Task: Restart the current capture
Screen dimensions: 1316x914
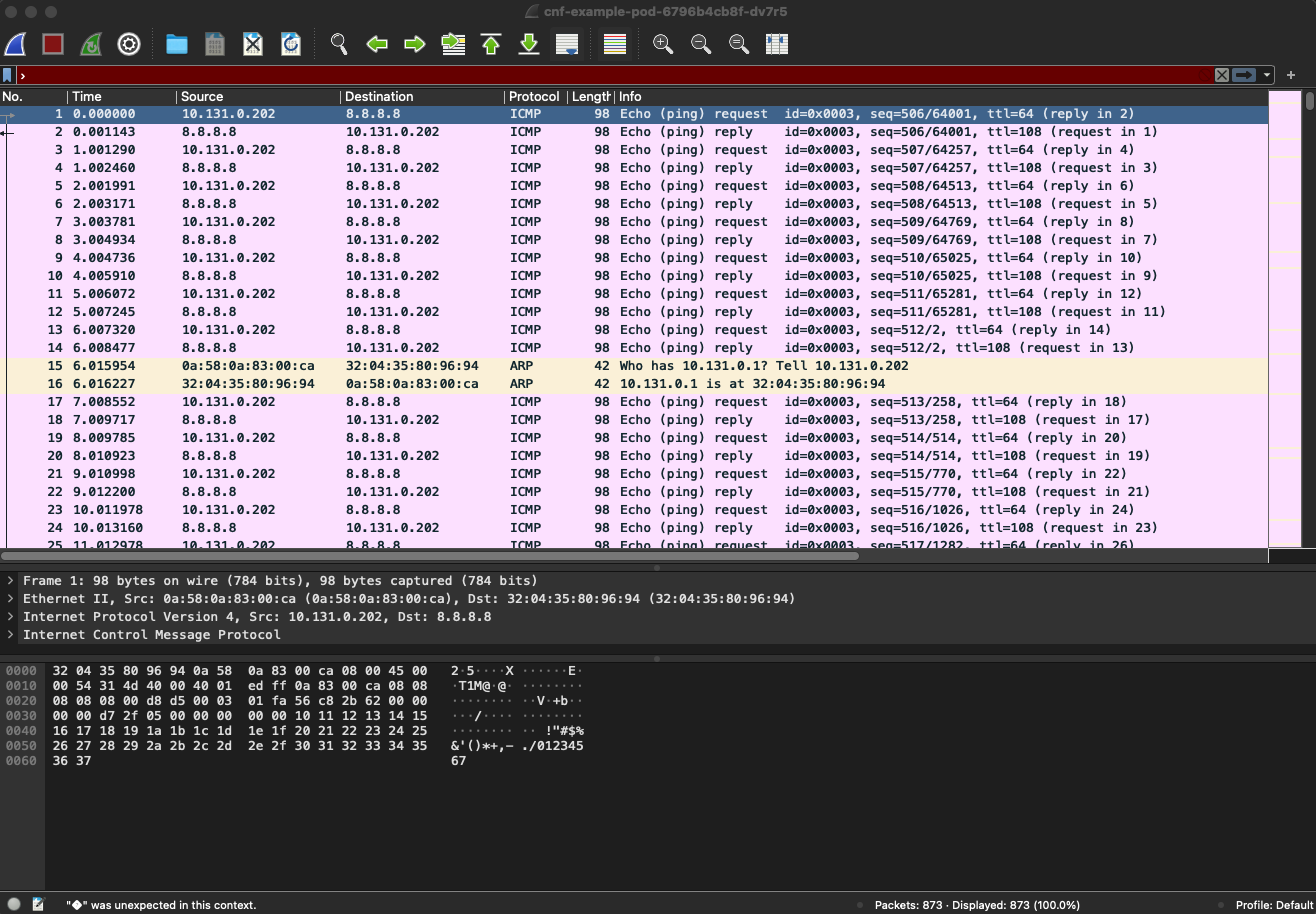Action: point(91,44)
